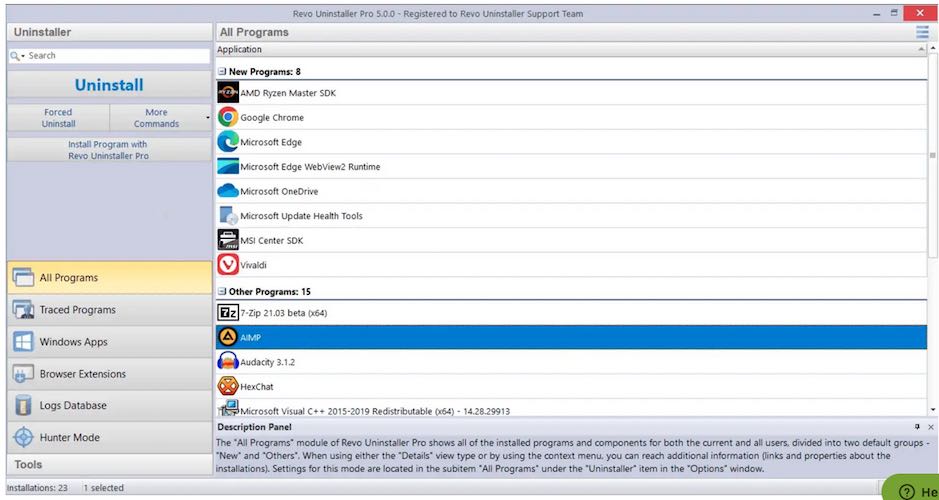Open the More Commands dropdown arrow
Image resolution: width=939 pixels, height=500 pixels.
[x=207, y=118]
